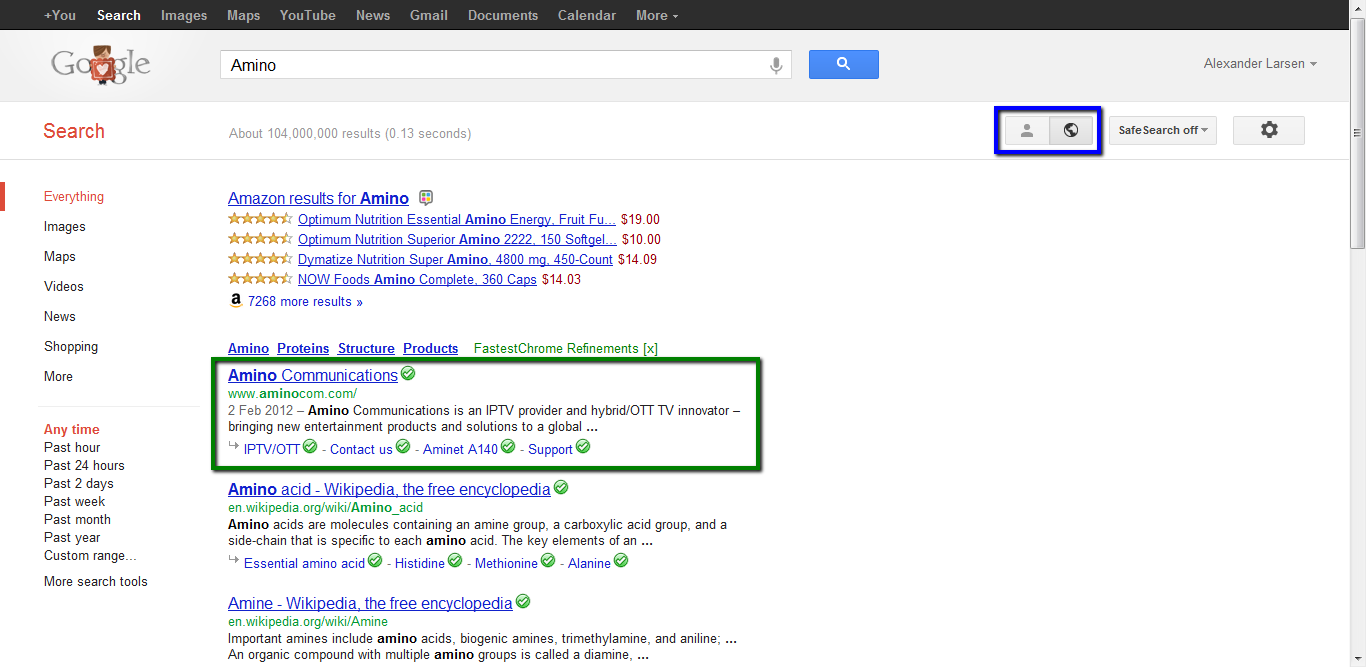Filter results to Past week

click(x=75, y=502)
